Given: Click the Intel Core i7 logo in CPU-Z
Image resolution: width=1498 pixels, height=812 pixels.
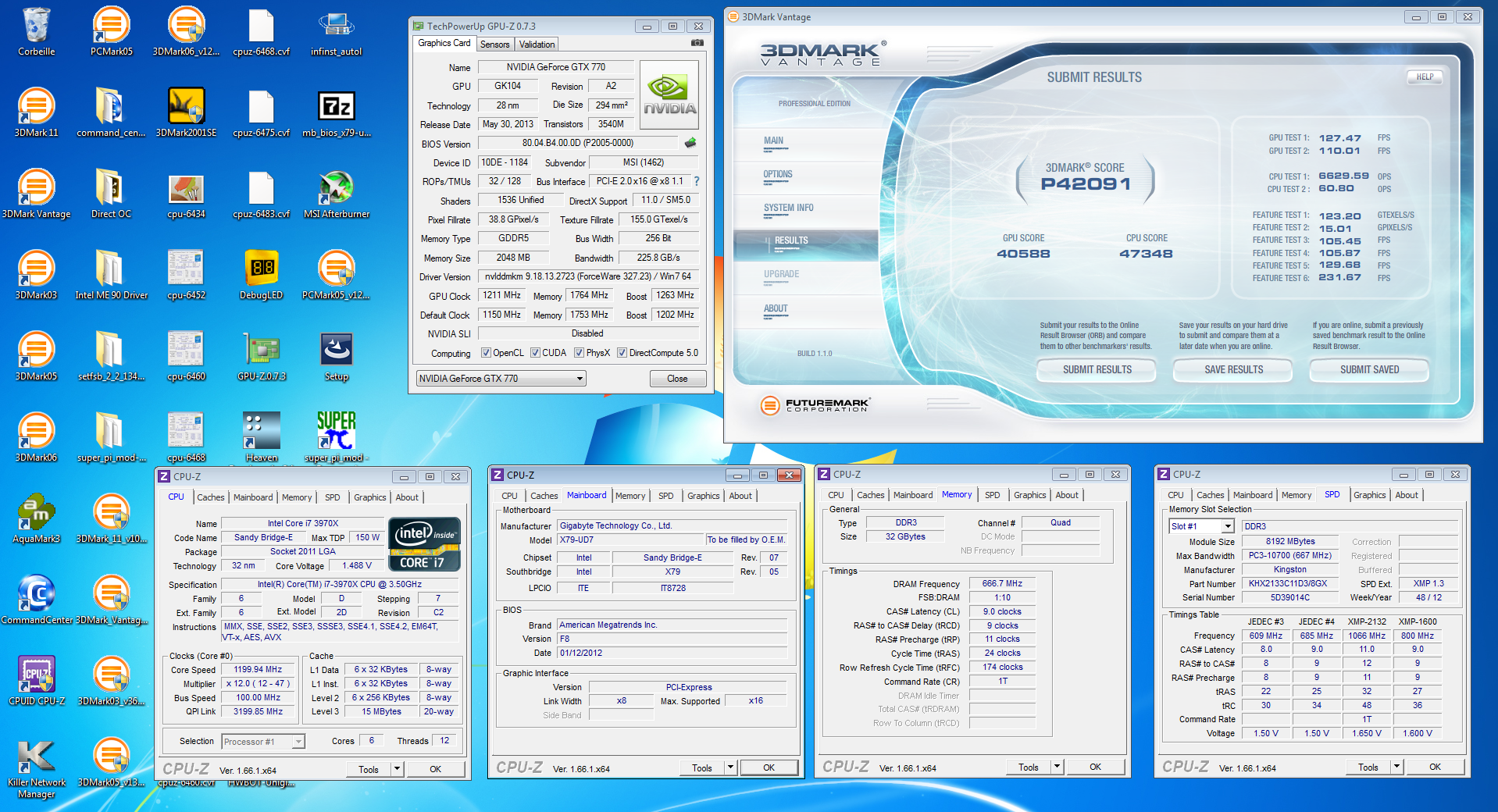Looking at the screenshot, I should [x=424, y=543].
